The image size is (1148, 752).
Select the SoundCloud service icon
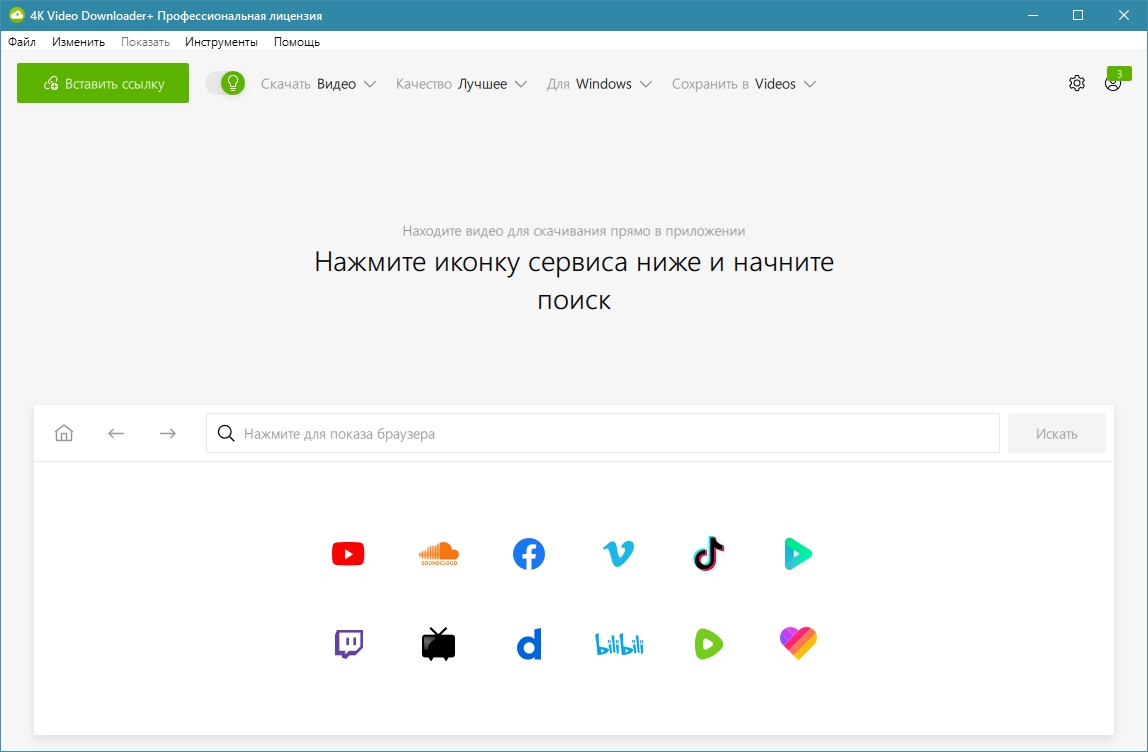tap(438, 554)
